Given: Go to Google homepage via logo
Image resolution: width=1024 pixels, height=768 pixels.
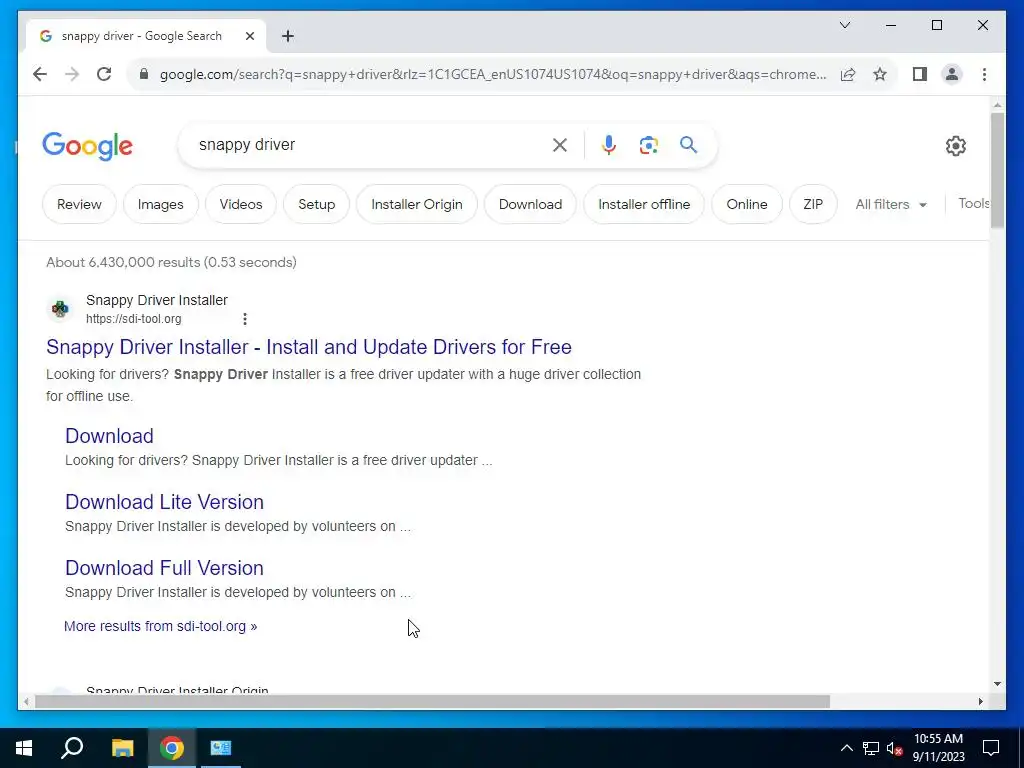Looking at the screenshot, I should coord(88,146).
